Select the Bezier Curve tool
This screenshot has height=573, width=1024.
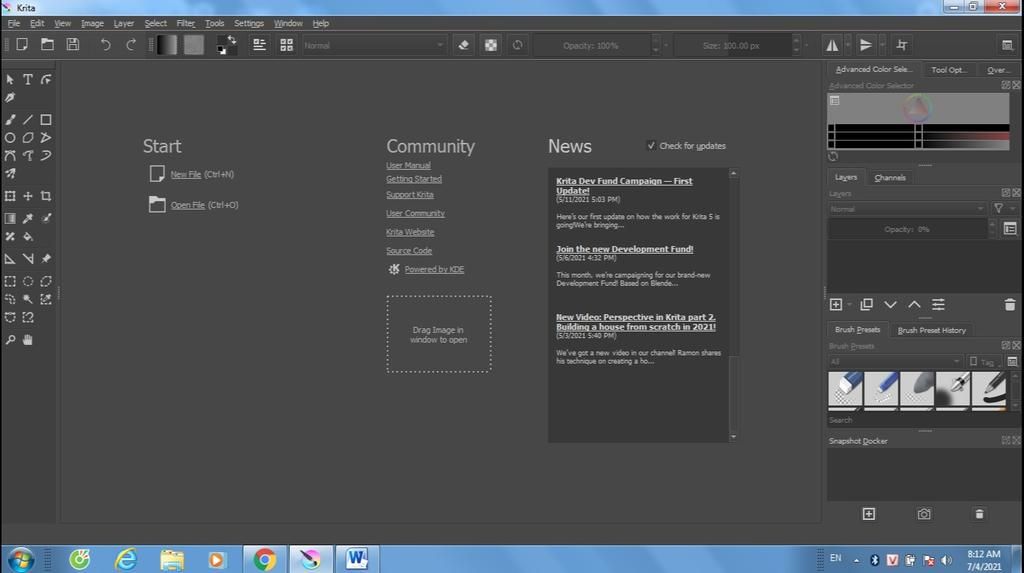(x=10, y=156)
